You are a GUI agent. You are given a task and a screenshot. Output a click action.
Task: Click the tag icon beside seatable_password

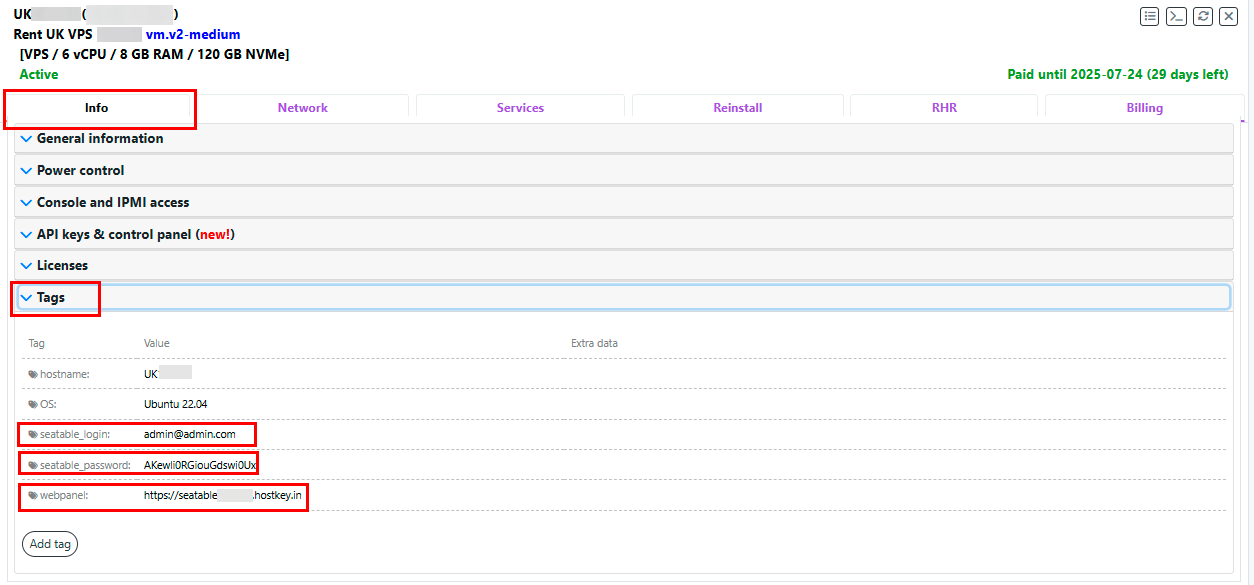pyautogui.click(x=33, y=465)
